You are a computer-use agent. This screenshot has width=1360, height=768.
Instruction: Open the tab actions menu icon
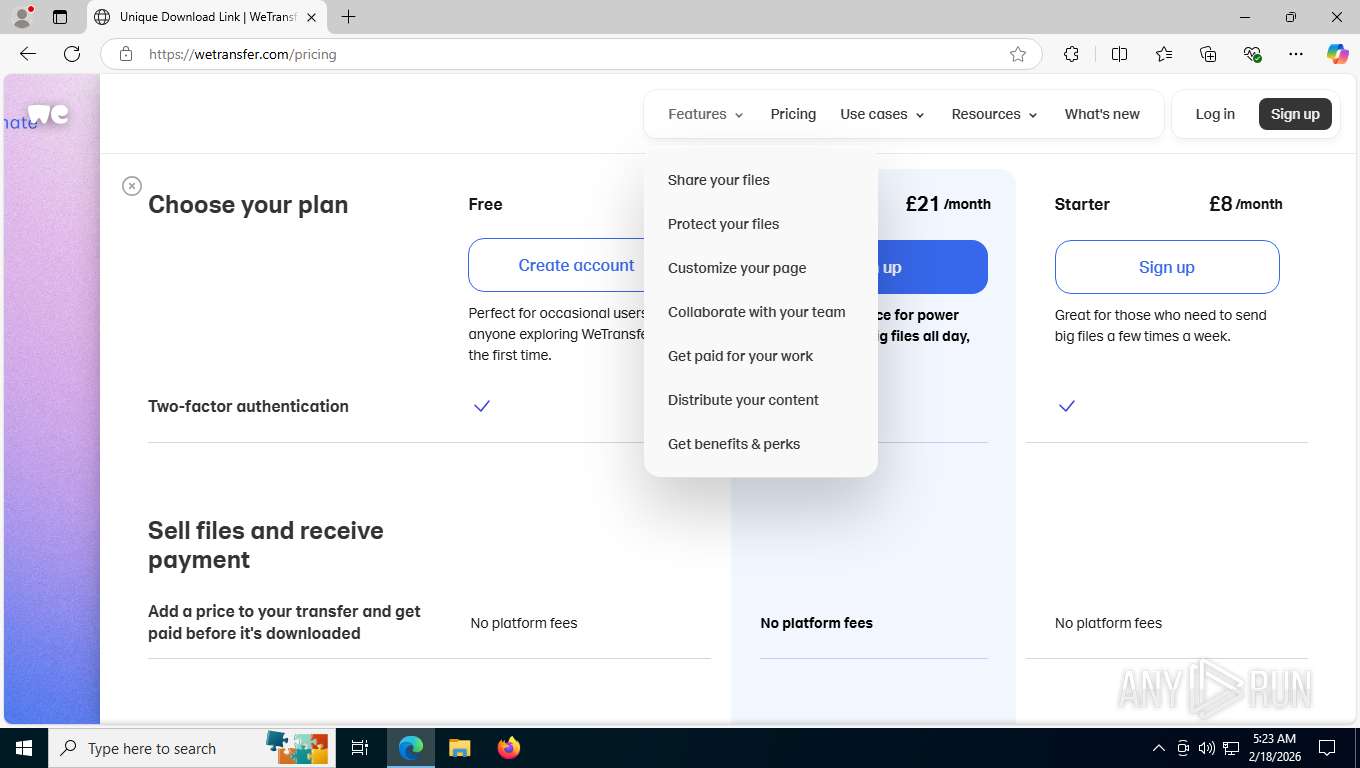(60, 17)
